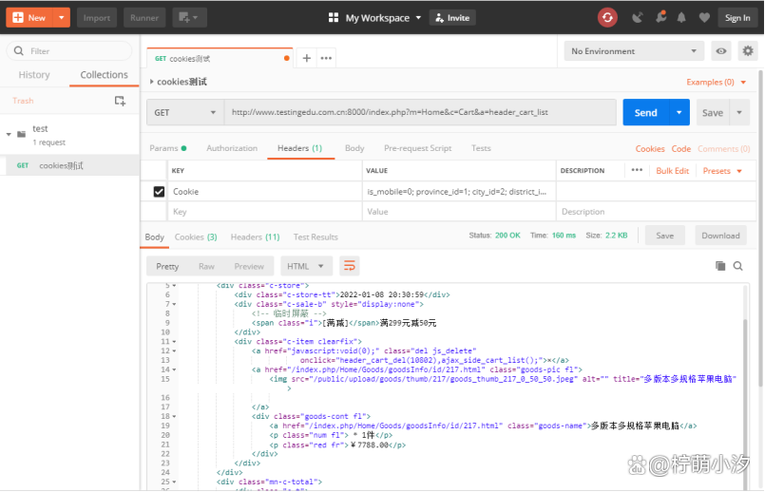
Task: Expand the No Environment dropdown
Action: click(x=634, y=51)
